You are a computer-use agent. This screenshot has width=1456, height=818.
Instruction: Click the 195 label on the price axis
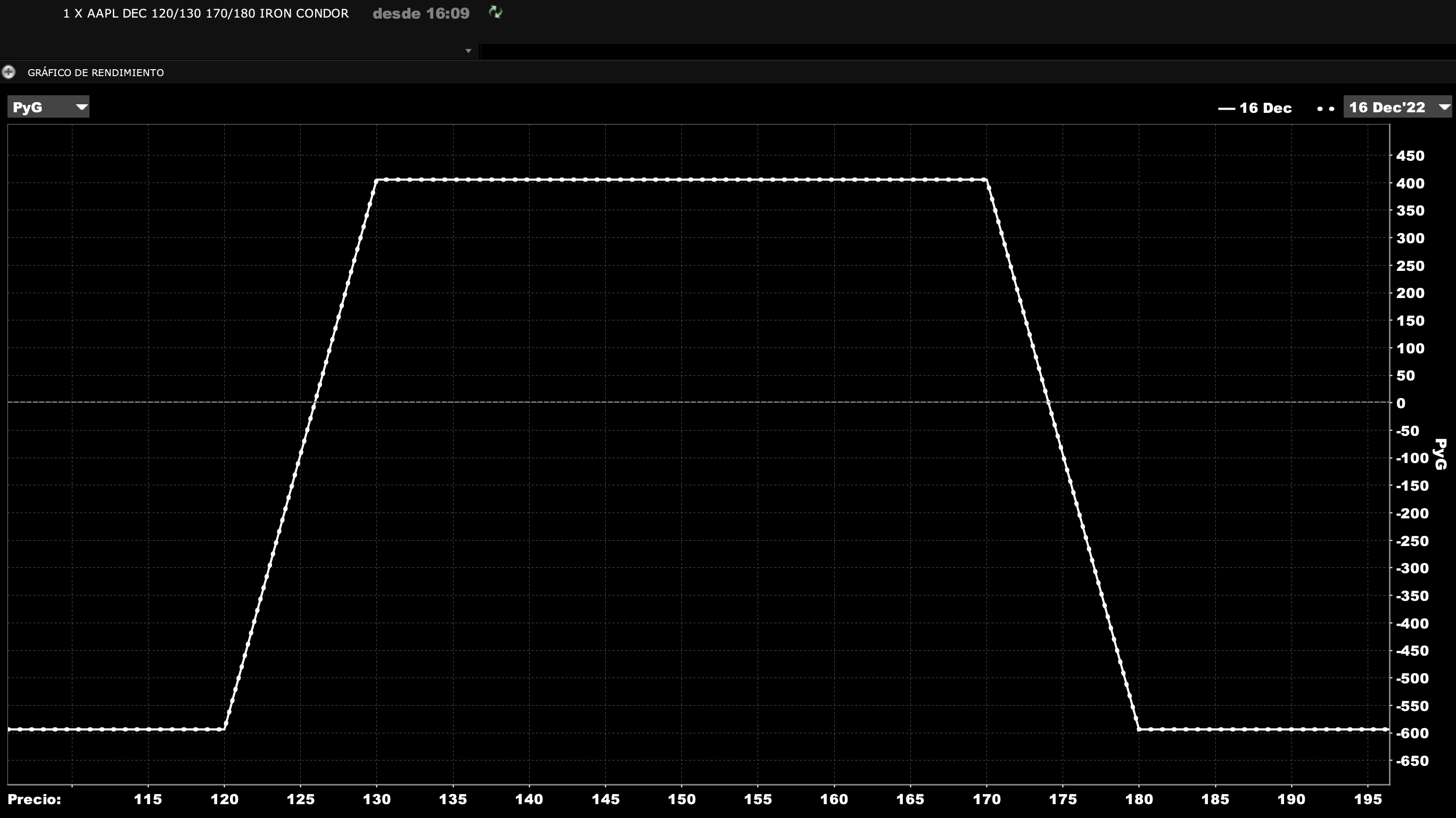pyautogui.click(x=1368, y=799)
